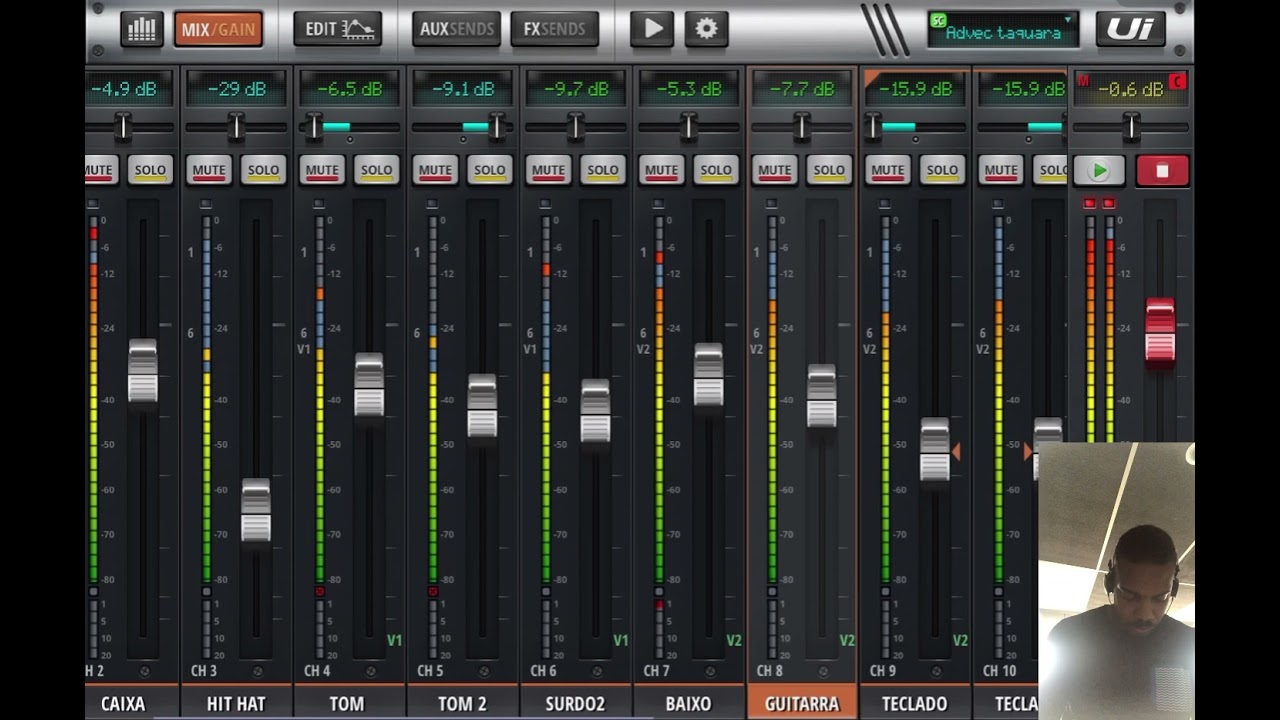Switch to MIX/GAIN view
1280x720 pixels.
pos(218,29)
